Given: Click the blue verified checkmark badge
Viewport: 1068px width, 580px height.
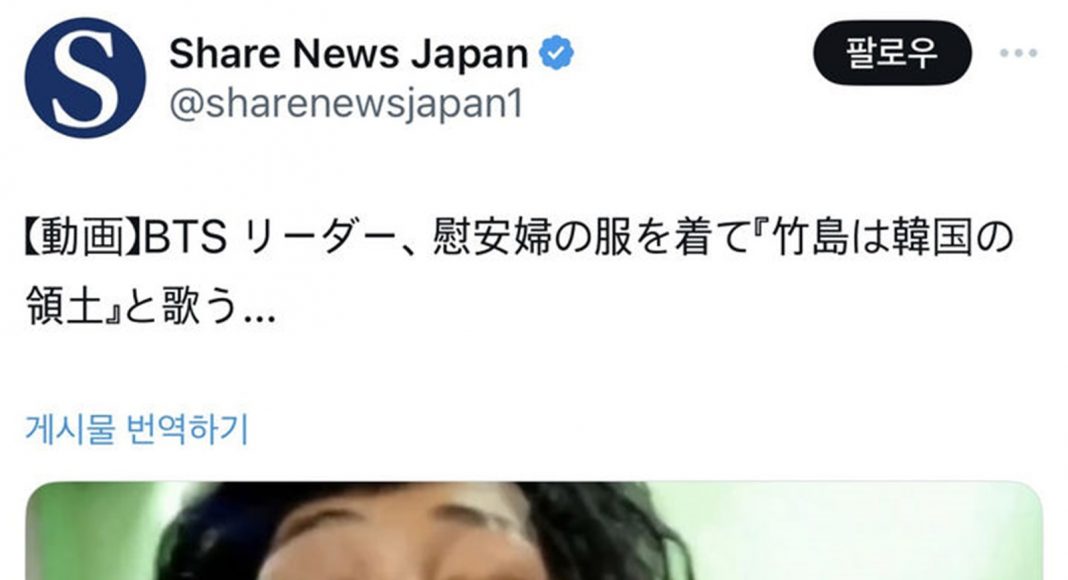Looking at the screenshot, I should pyautogui.click(x=556, y=53).
